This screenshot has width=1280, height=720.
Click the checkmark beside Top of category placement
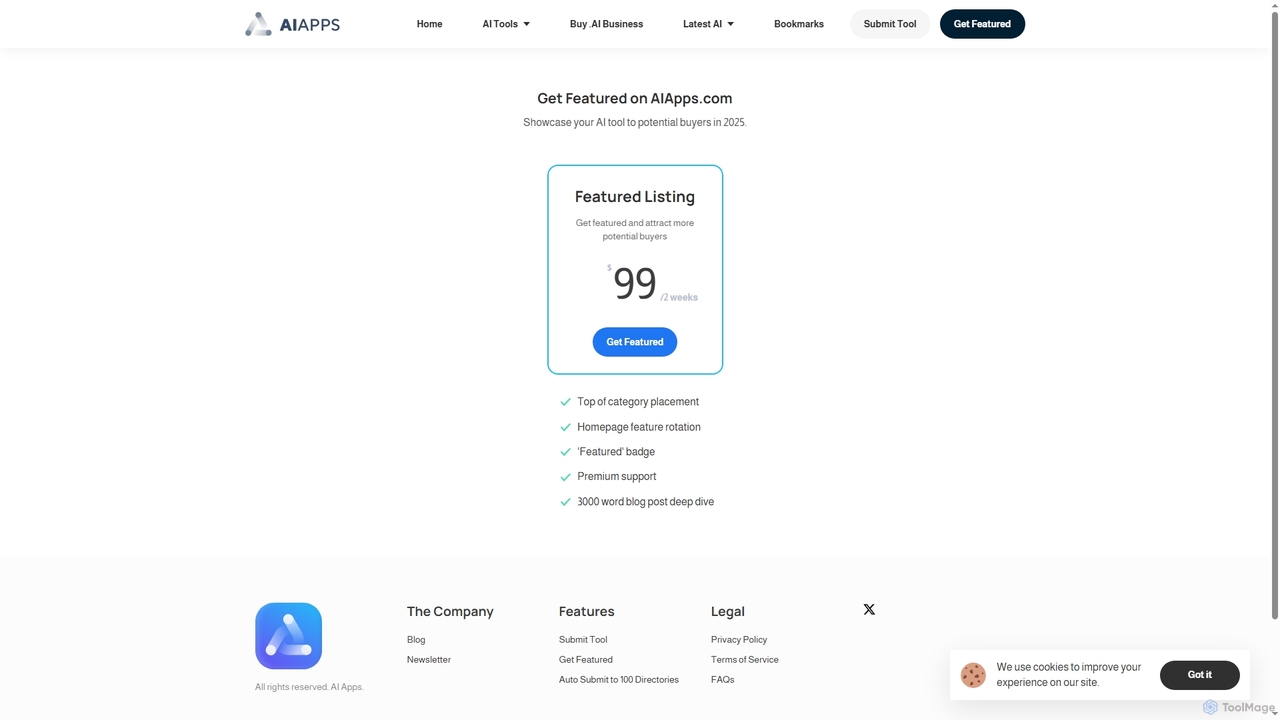[x=565, y=402]
